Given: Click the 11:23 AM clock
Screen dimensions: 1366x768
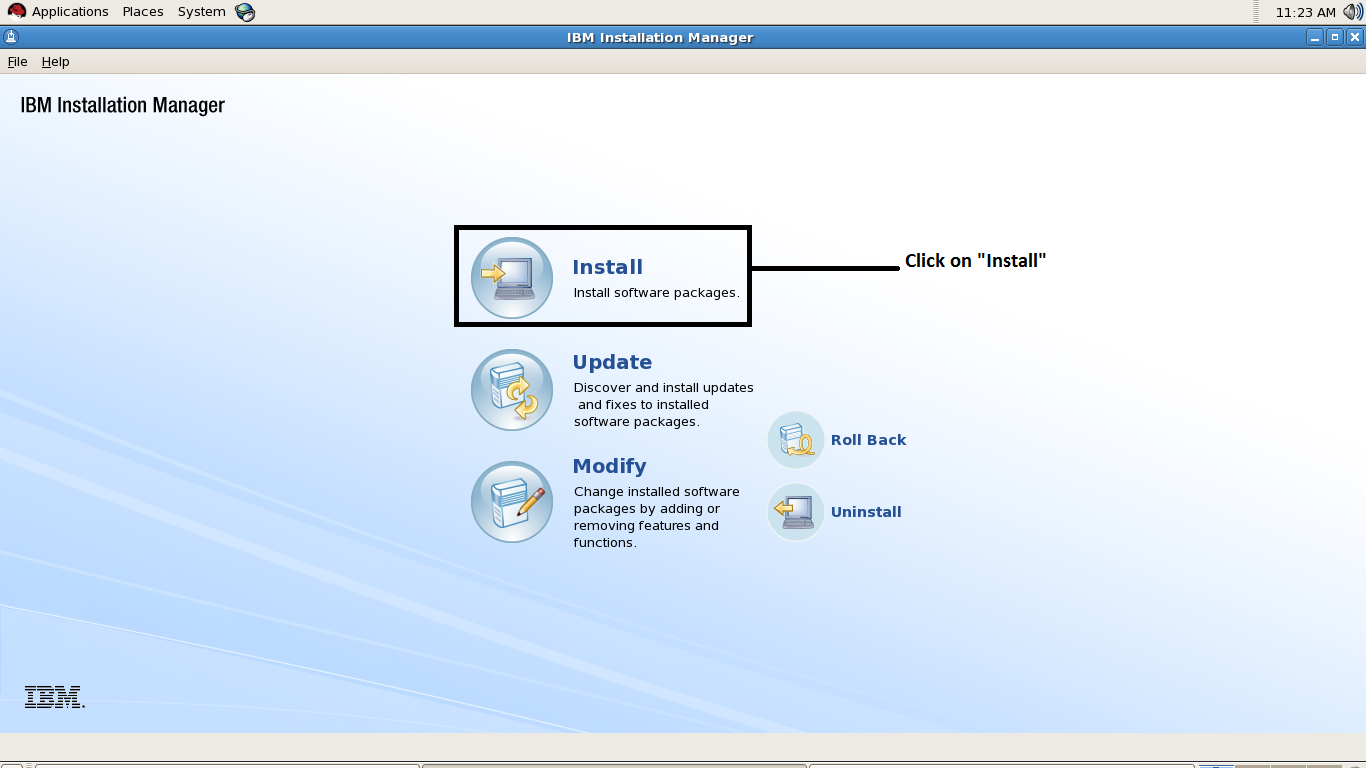Looking at the screenshot, I should point(1306,12).
